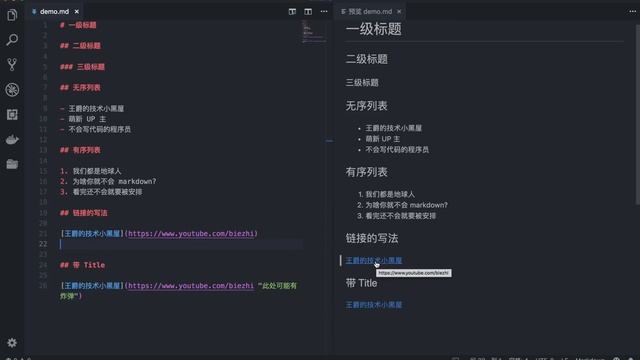640x360 pixels.
Task: Click '- 不会写代码的程序员' line in editor
Action: click(x=95, y=129)
